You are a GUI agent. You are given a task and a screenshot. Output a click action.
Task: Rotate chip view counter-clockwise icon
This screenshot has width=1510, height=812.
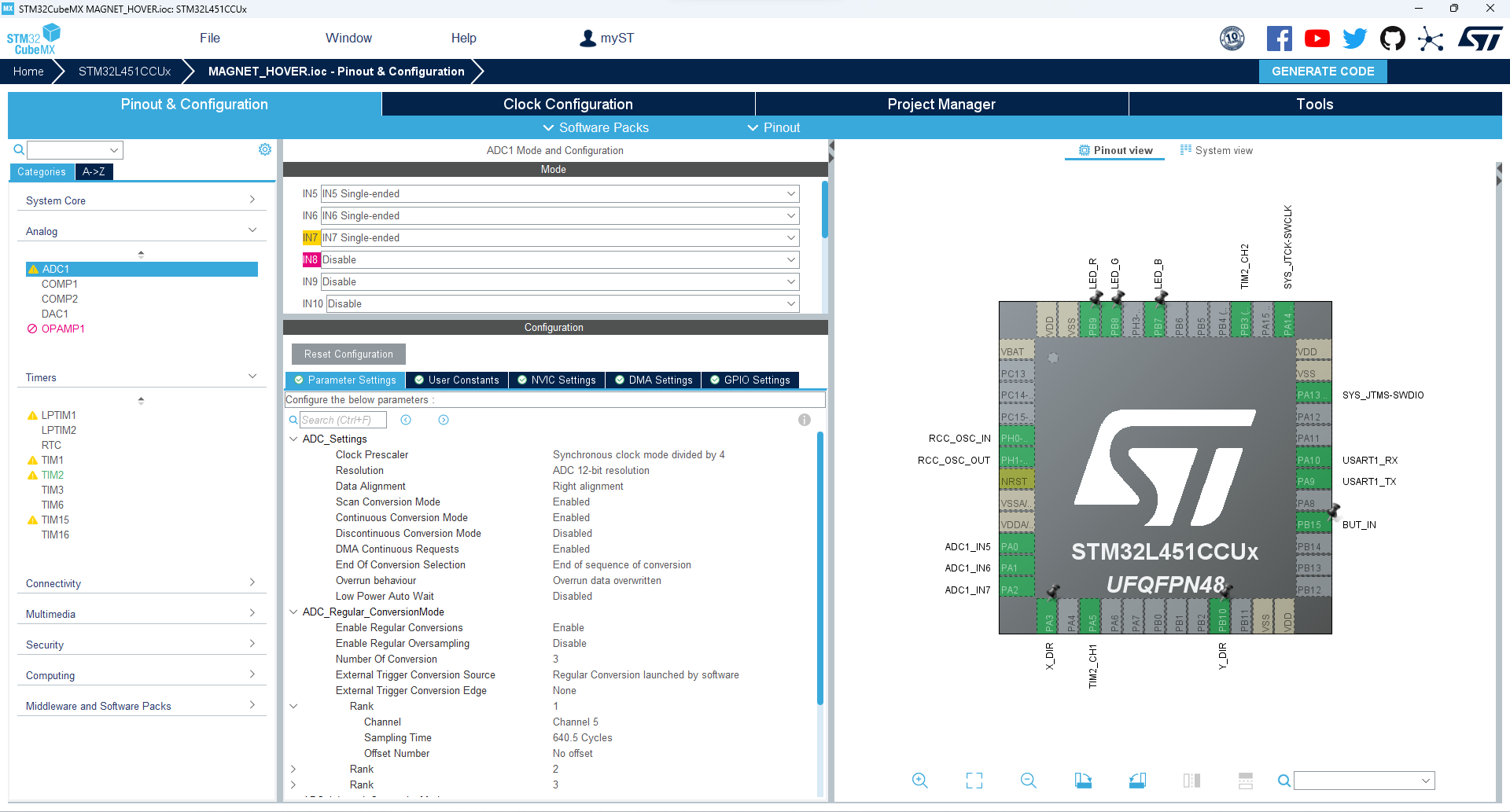[x=1137, y=780]
